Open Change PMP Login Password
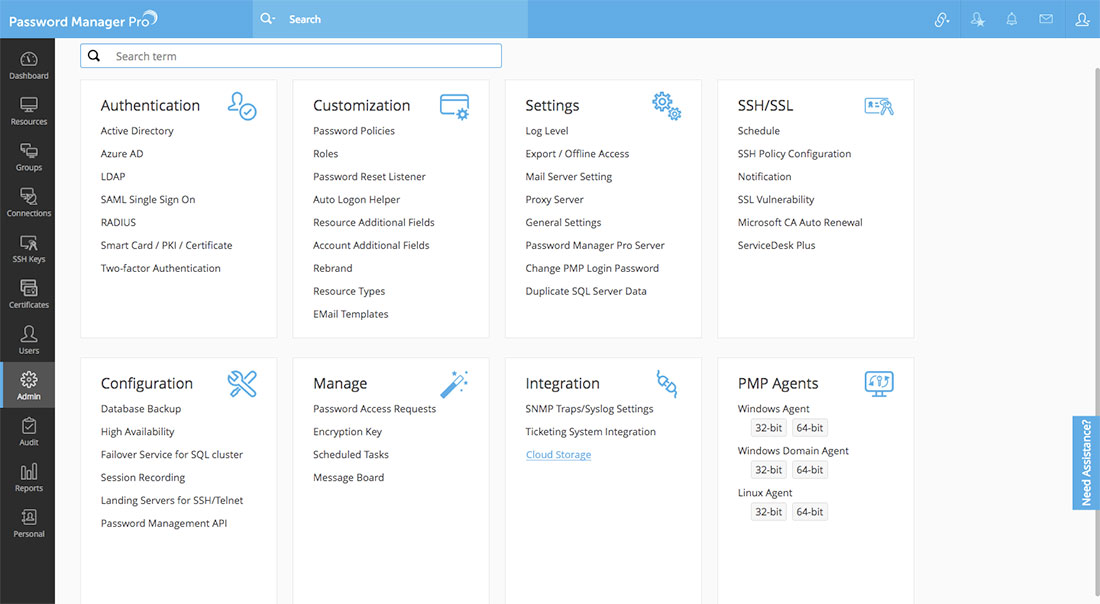Image resolution: width=1100 pixels, height=604 pixels. coord(592,268)
